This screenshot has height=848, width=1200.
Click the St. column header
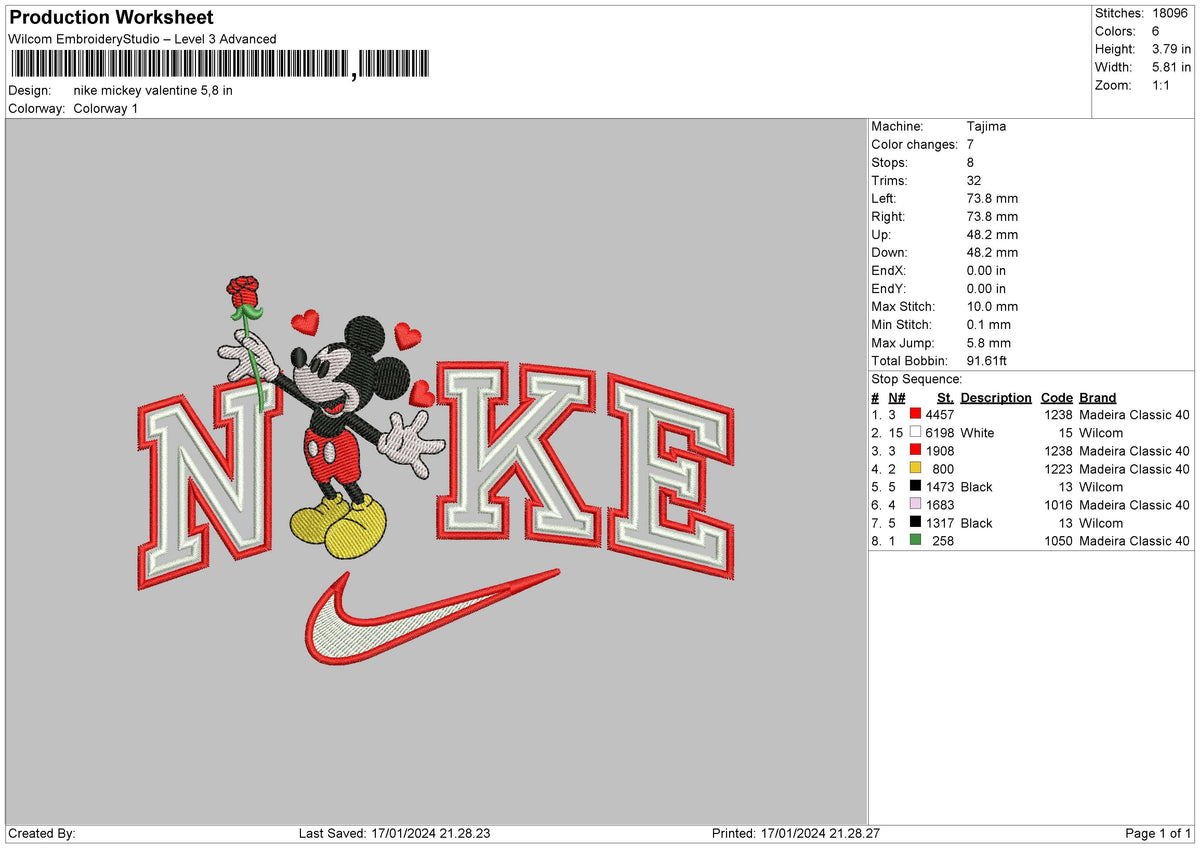(945, 398)
